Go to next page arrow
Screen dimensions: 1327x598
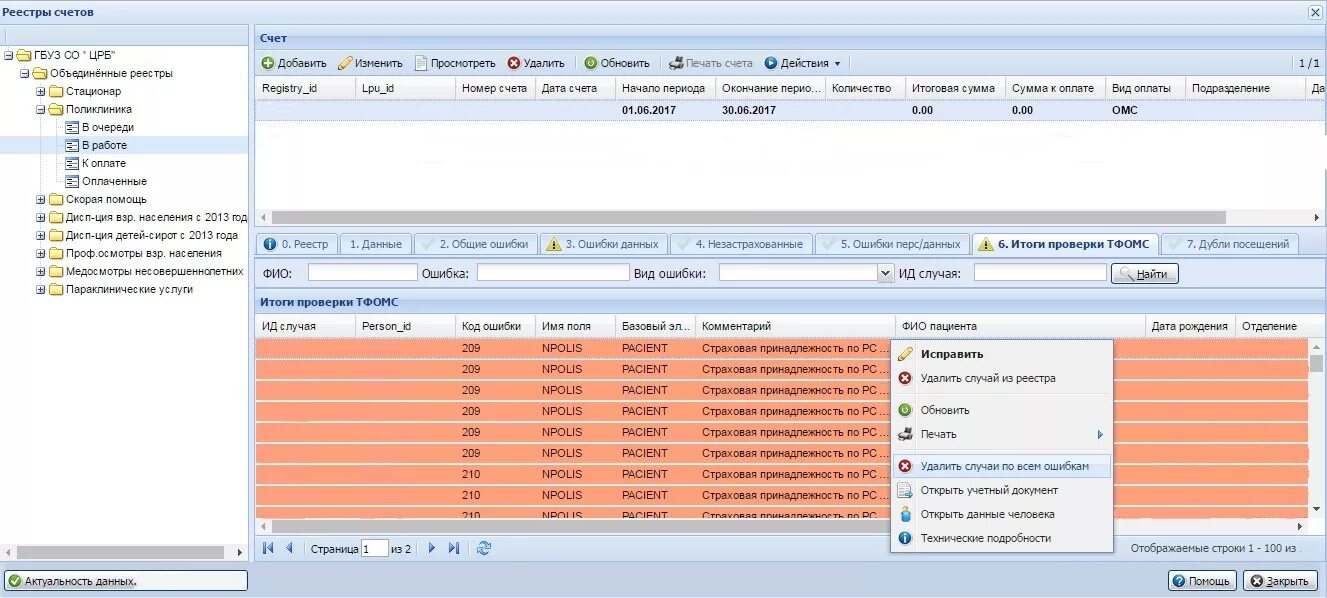click(x=432, y=548)
